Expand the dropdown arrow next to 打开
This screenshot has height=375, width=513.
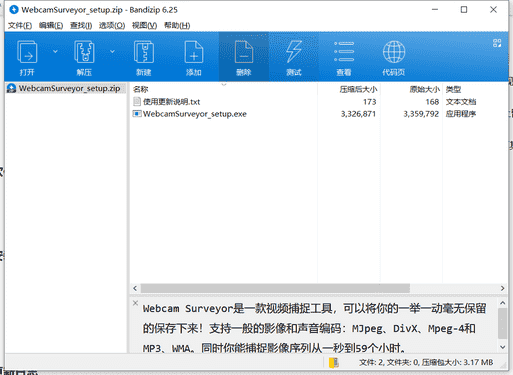coord(55,52)
